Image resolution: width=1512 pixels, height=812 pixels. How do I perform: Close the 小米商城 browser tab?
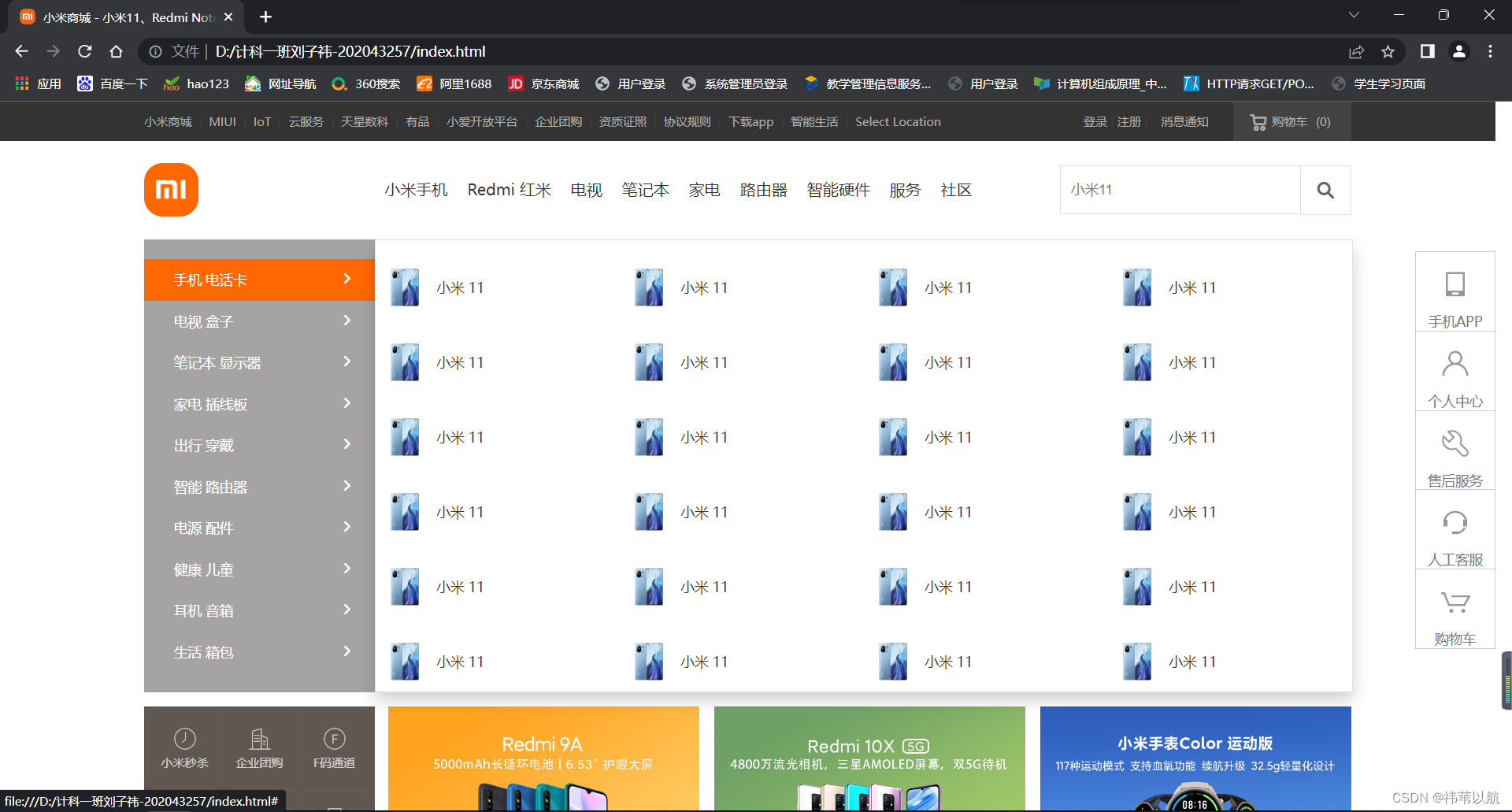click(228, 17)
